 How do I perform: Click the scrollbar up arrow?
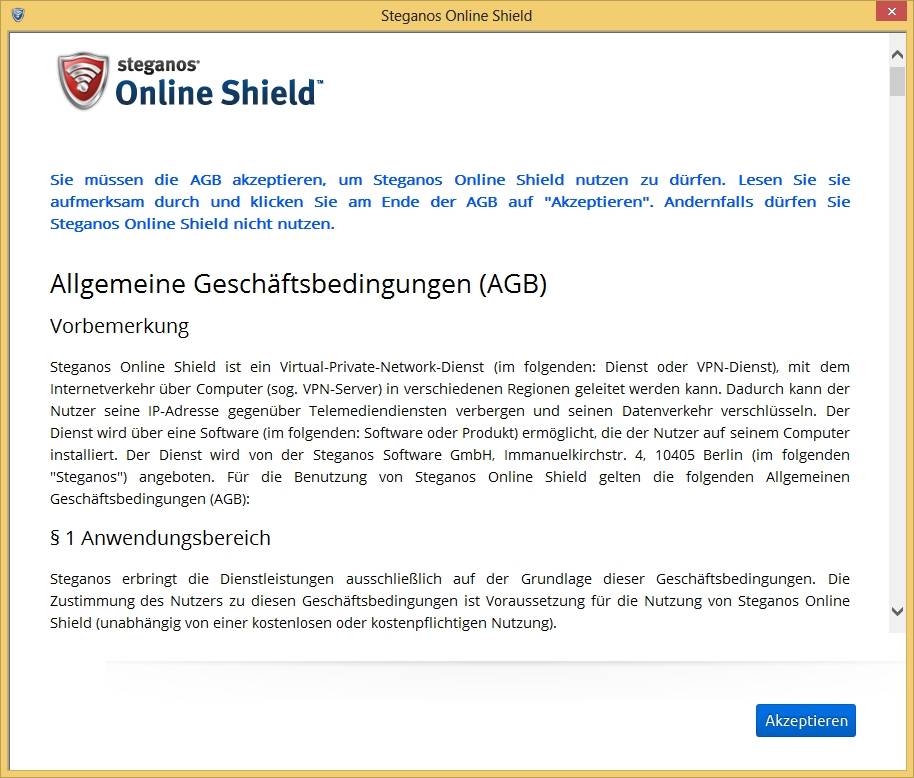pos(898,55)
